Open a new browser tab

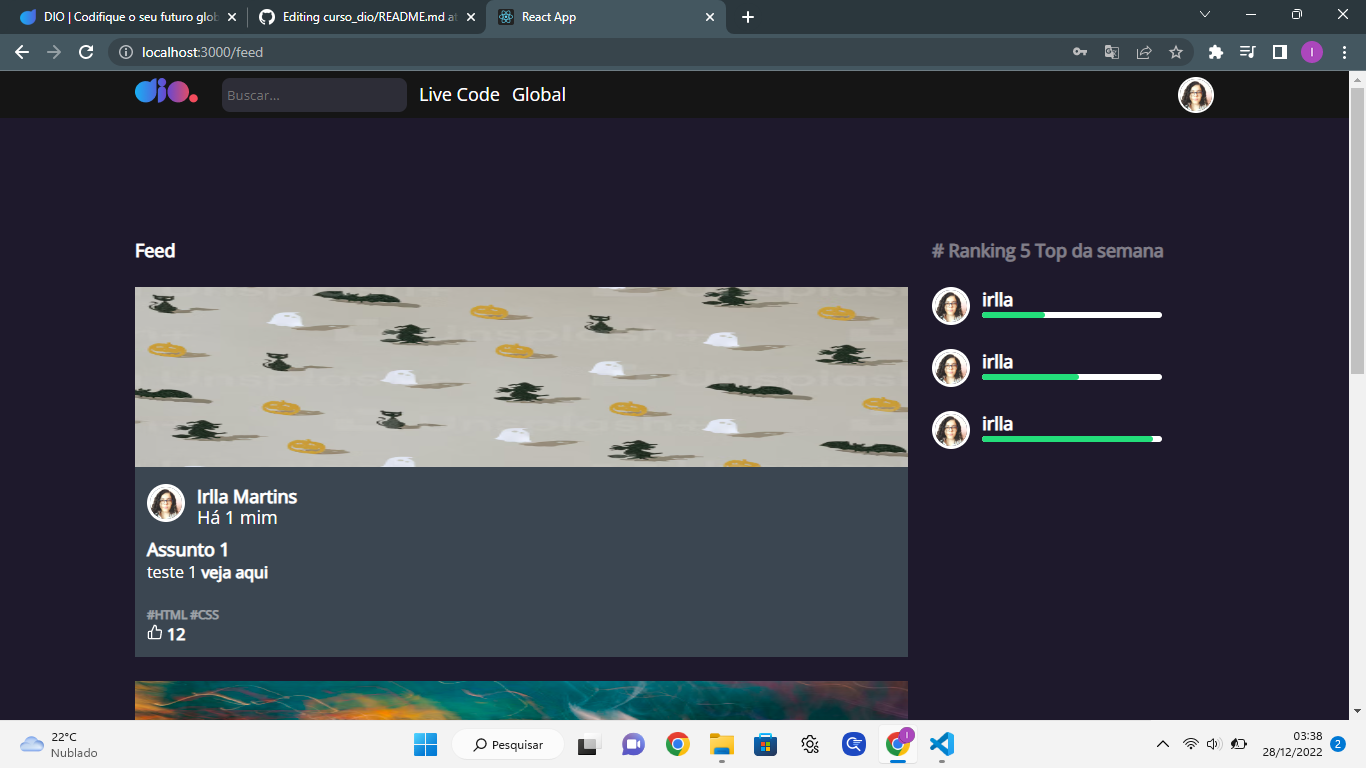point(748,17)
